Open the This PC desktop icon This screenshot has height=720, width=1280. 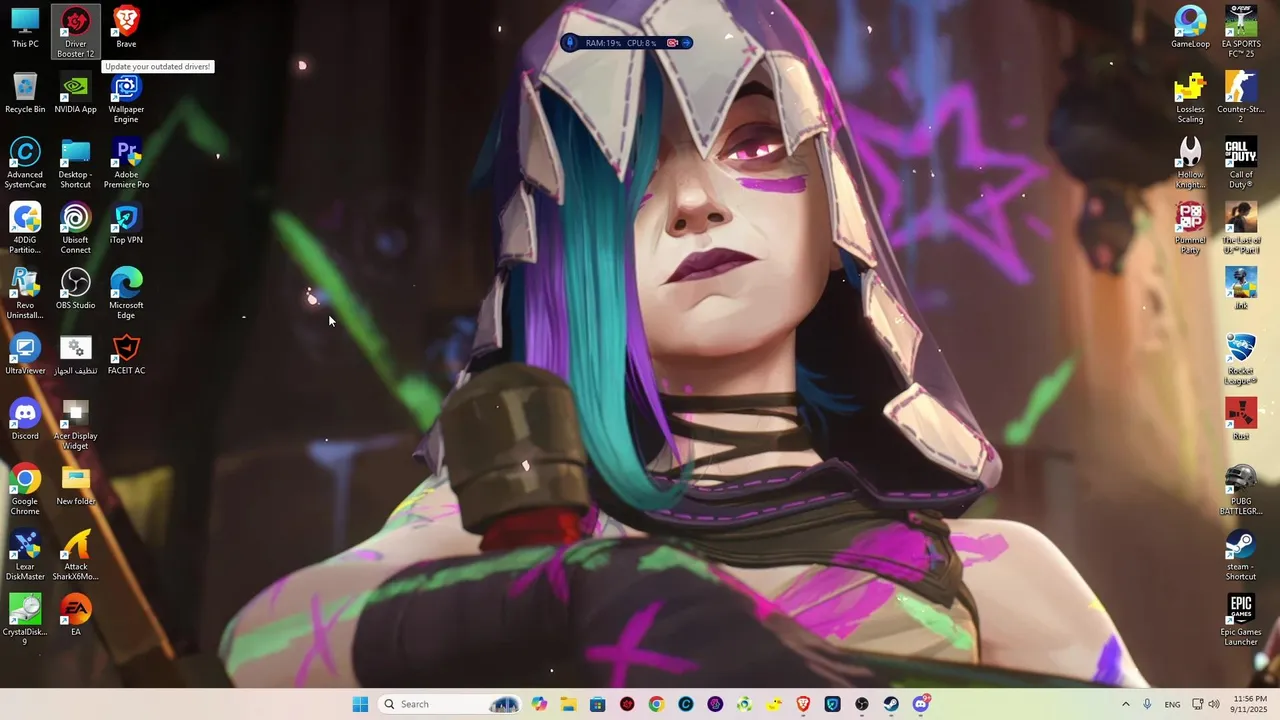(x=25, y=28)
